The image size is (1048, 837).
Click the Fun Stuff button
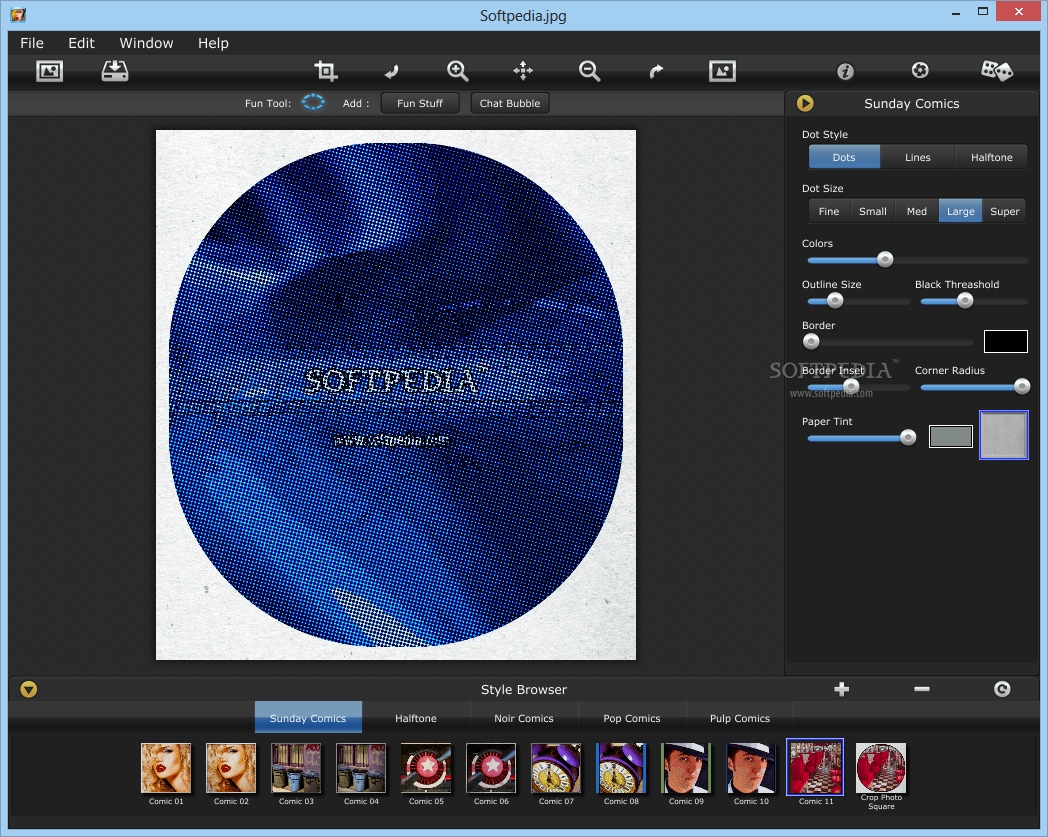pyautogui.click(x=420, y=103)
